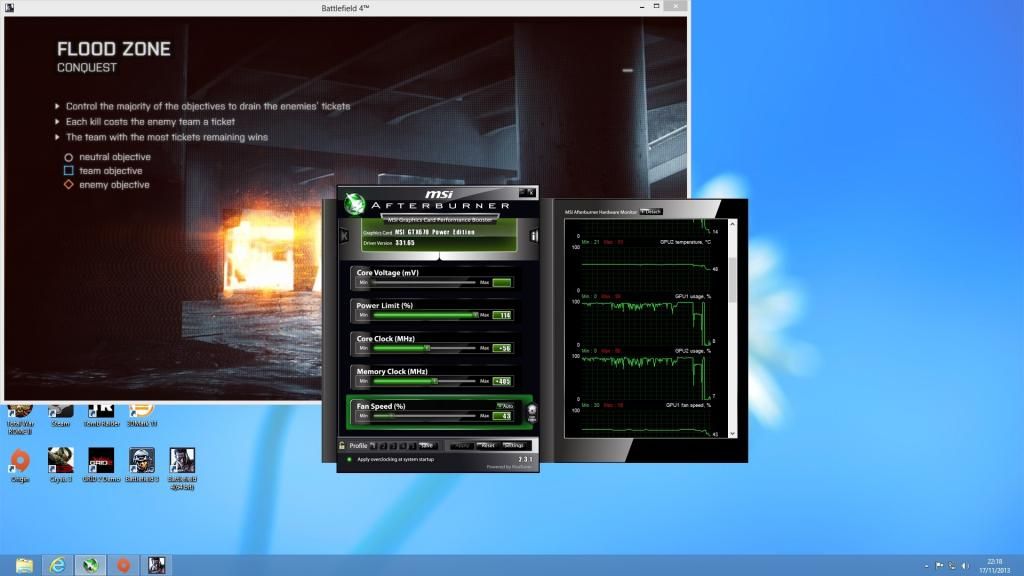
Task: Toggle the profile lock padlock icon
Action: (x=342, y=445)
